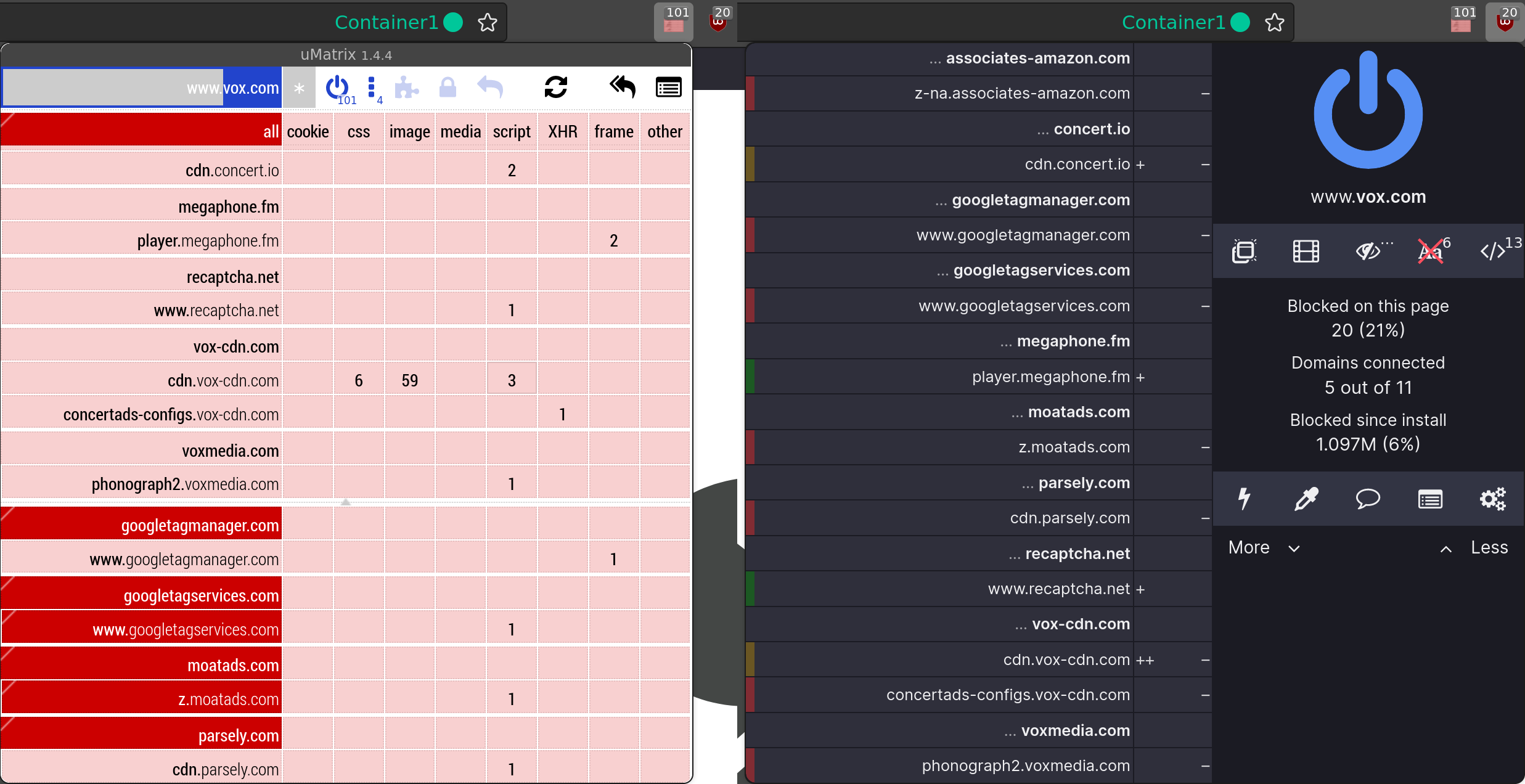The height and width of the screenshot is (784, 1525).
Task: Click the left uBlock shield icon showing 20
Action: 719,22
